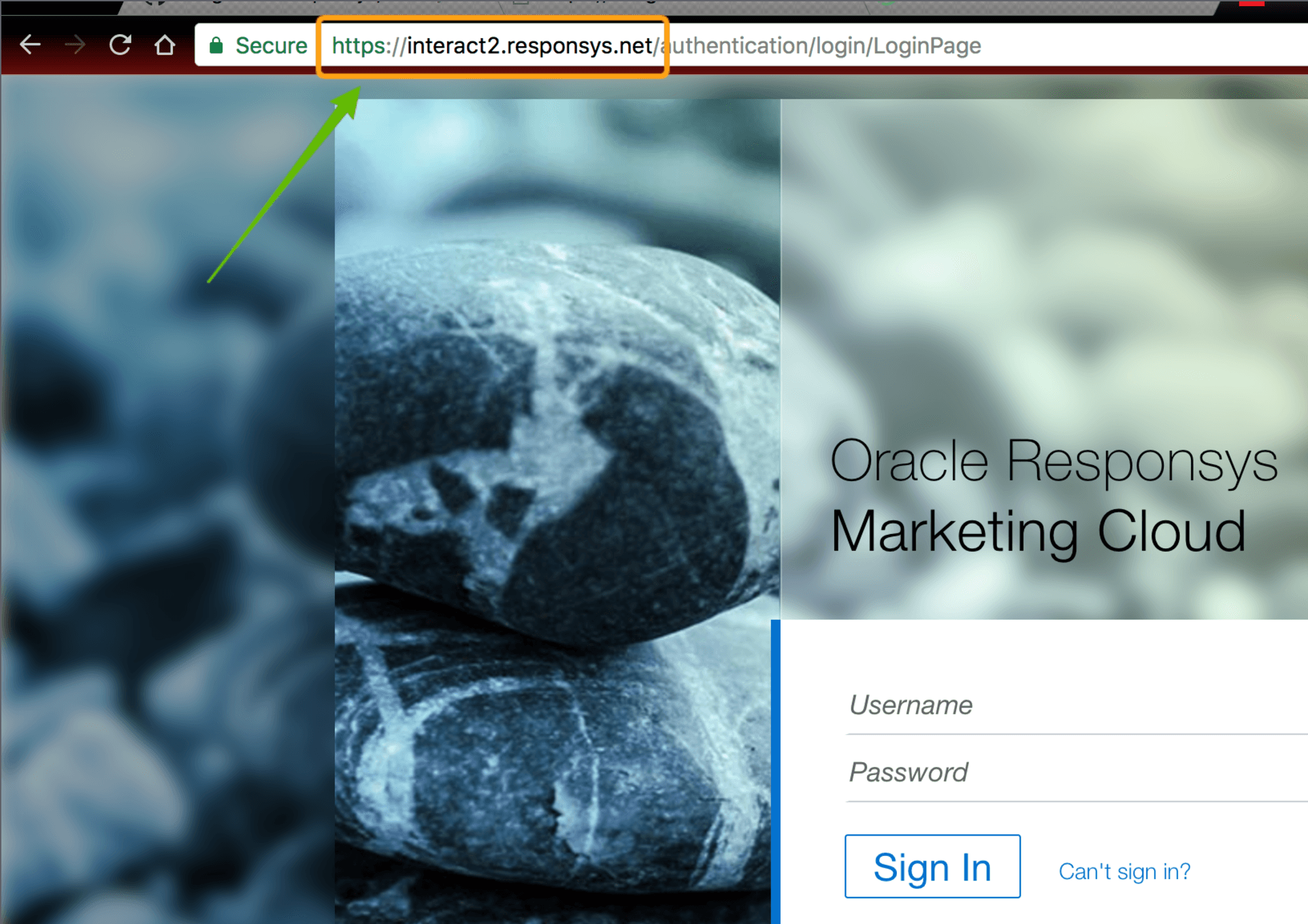Screen dimensions: 1308x924
Task: Reload the Oracle Responsys login page
Action: (120, 45)
